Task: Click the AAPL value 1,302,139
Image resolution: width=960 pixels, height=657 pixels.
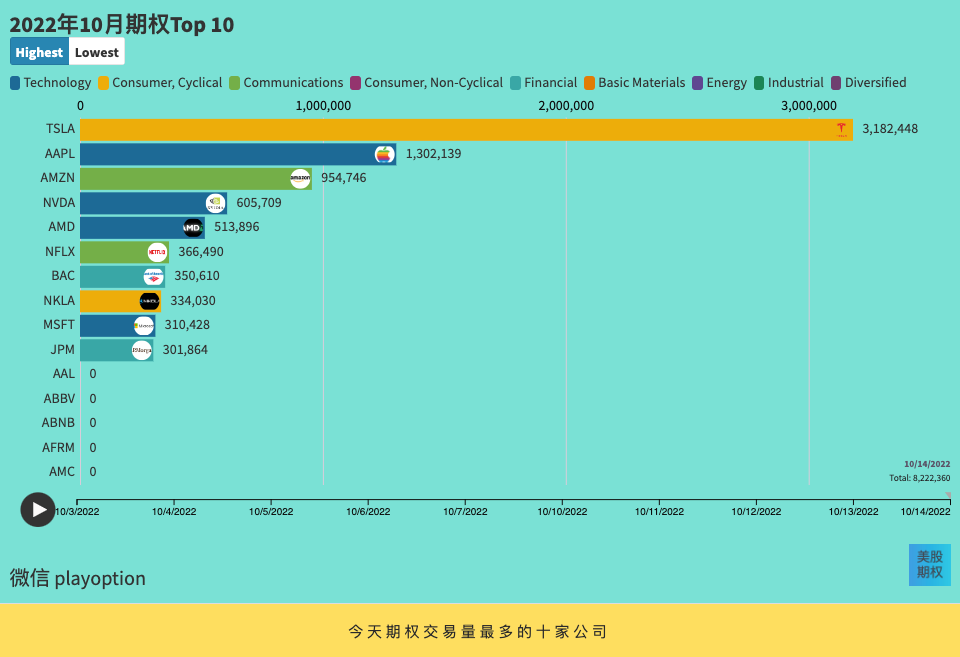Action: coord(433,154)
